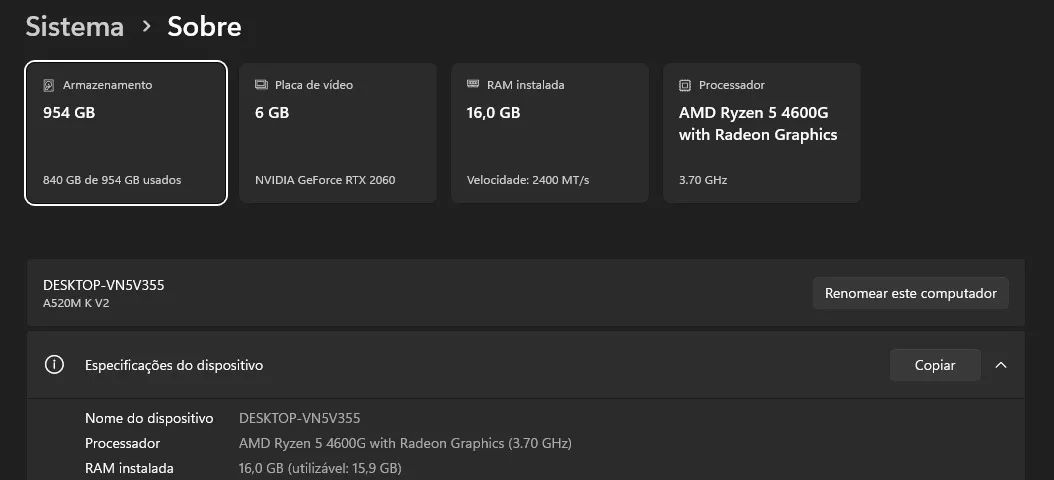Click the 6 GB video memory value

coord(272,113)
